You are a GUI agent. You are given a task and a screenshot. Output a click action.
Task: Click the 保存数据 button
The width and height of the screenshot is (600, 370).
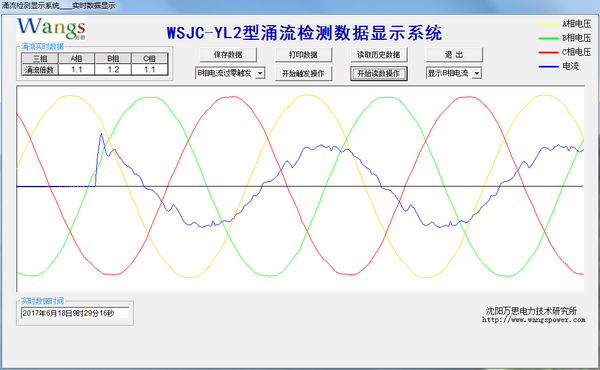point(228,55)
